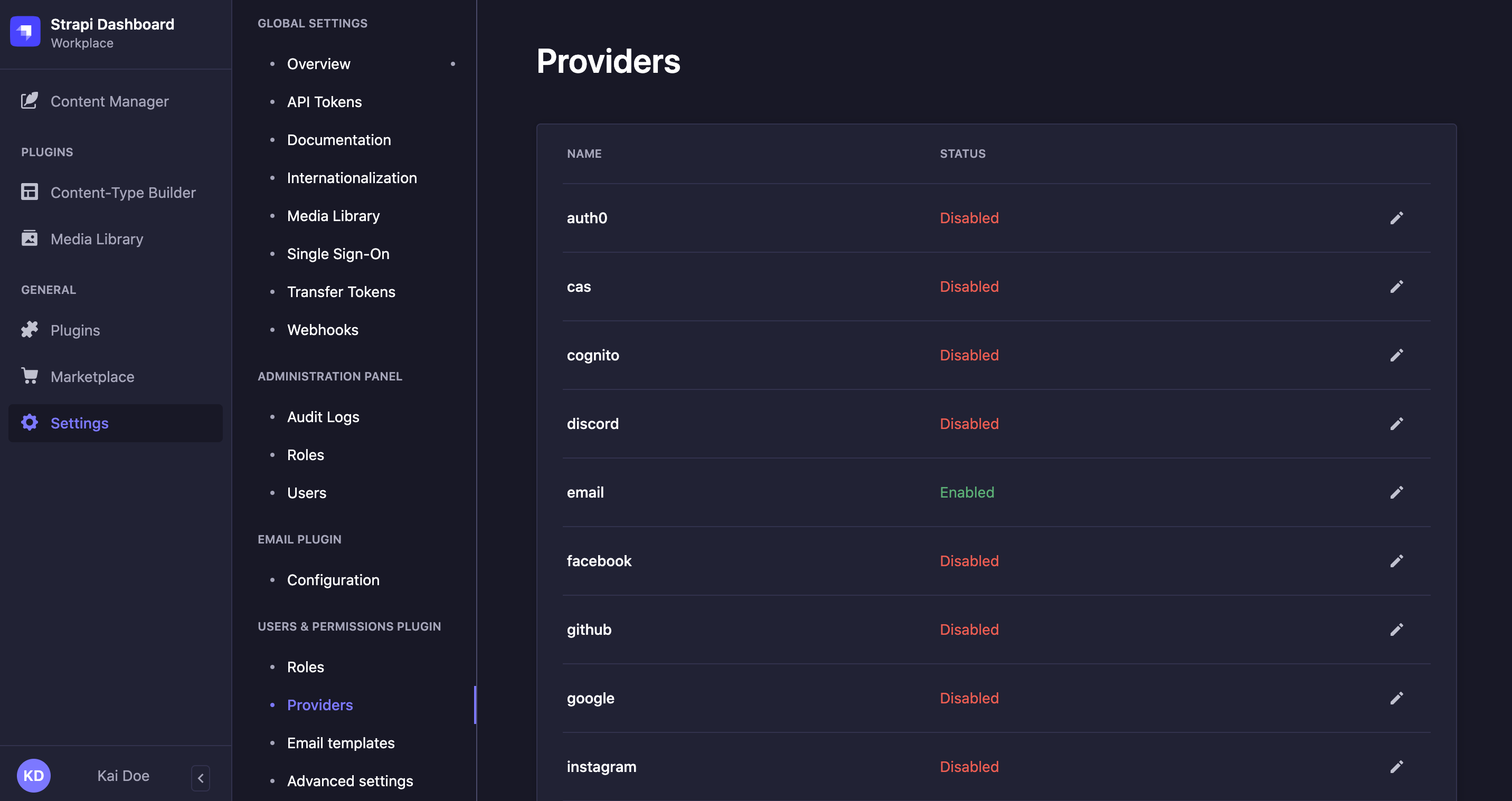
Task: Click the KD user avatar
Action: 34,775
